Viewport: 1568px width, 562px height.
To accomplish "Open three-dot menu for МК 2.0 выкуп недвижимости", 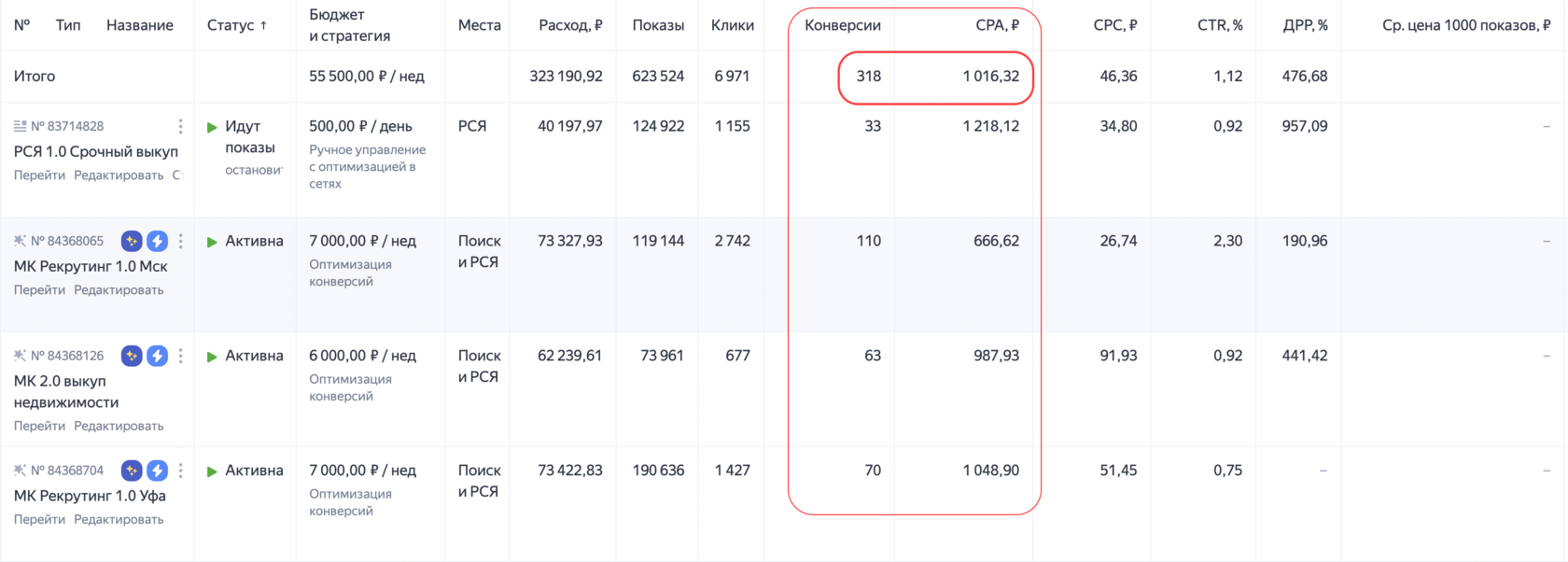I will (180, 356).
